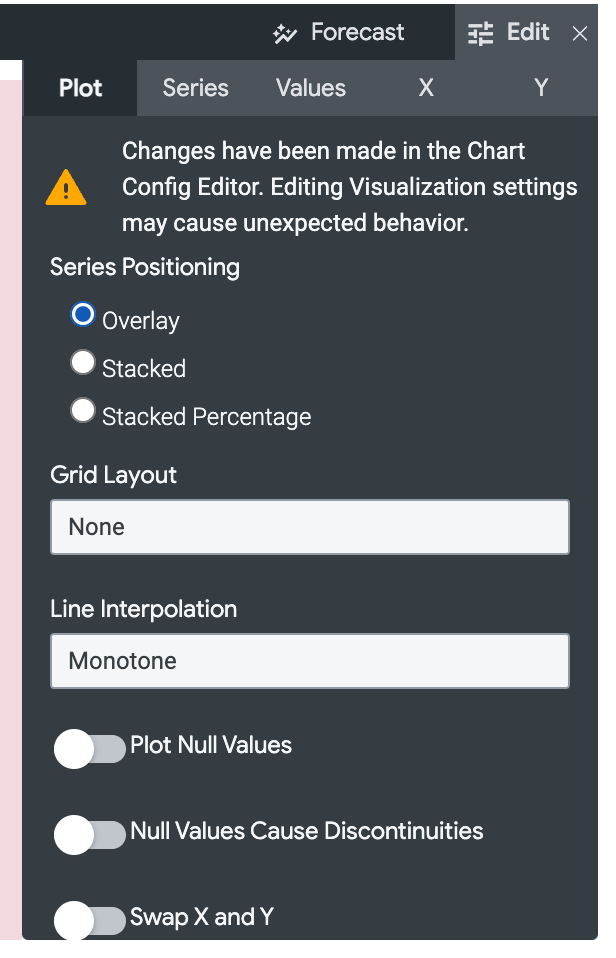Close the Edit panel with X
The height and width of the screenshot is (958, 616).
tap(580, 34)
